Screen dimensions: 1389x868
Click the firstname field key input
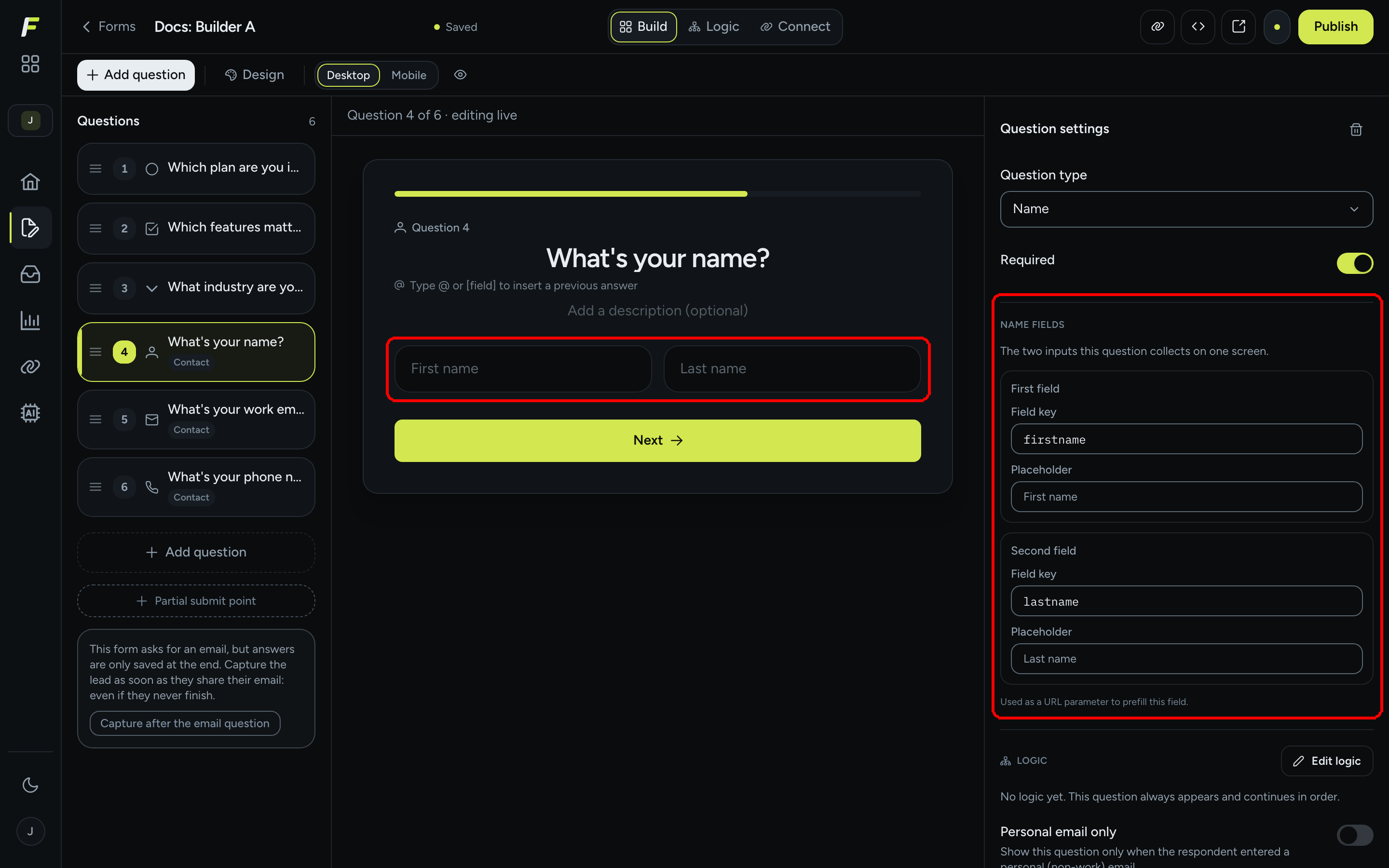point(1186,439)
